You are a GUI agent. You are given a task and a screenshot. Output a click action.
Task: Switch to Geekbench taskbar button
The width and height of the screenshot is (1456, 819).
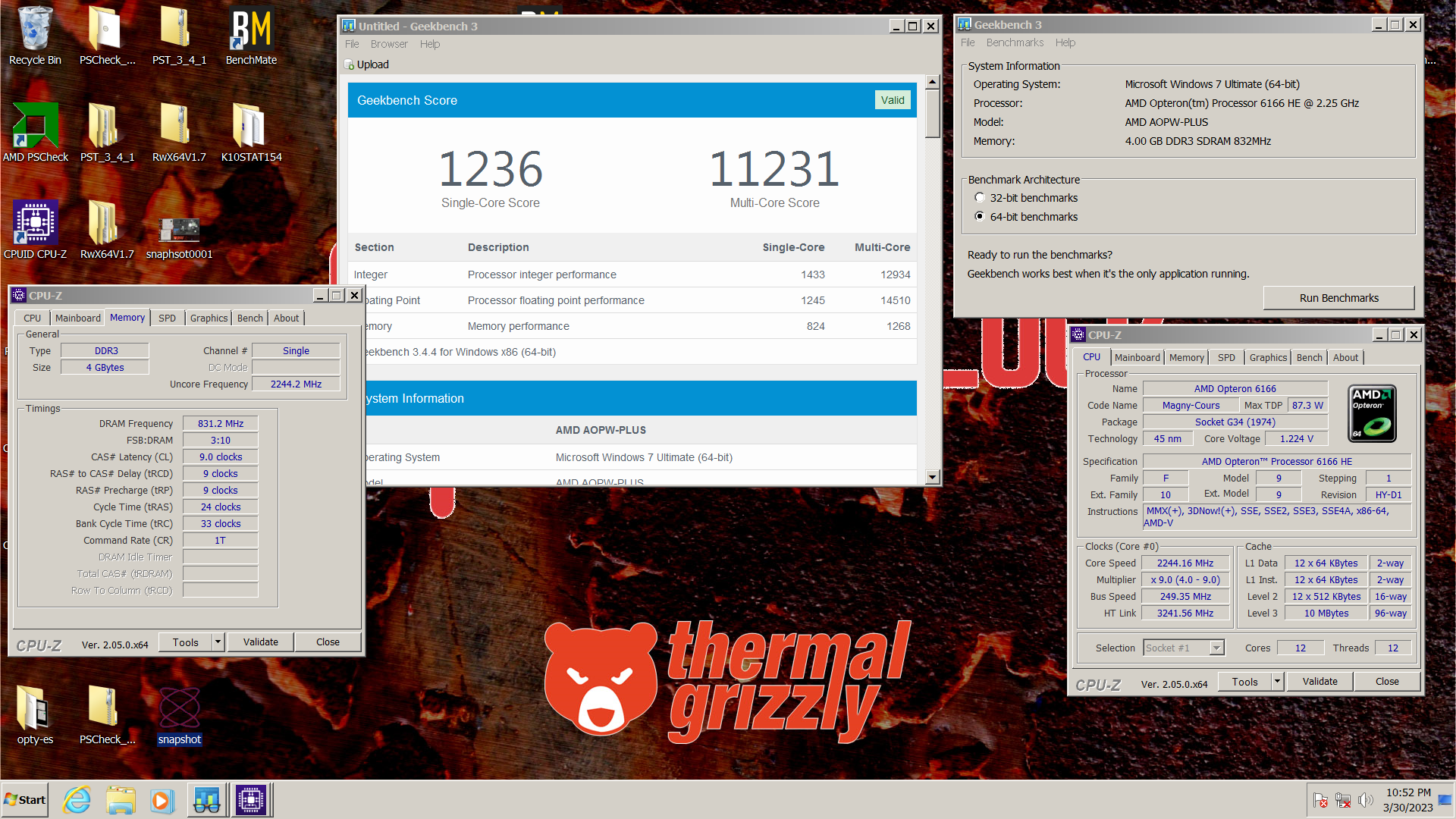[206, 800]
